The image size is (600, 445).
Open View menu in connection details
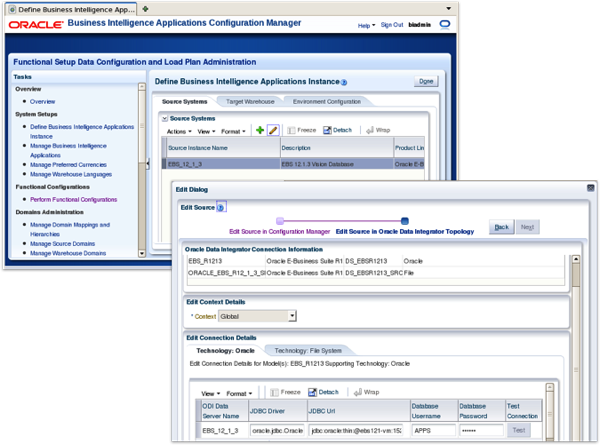click(210, 393)
